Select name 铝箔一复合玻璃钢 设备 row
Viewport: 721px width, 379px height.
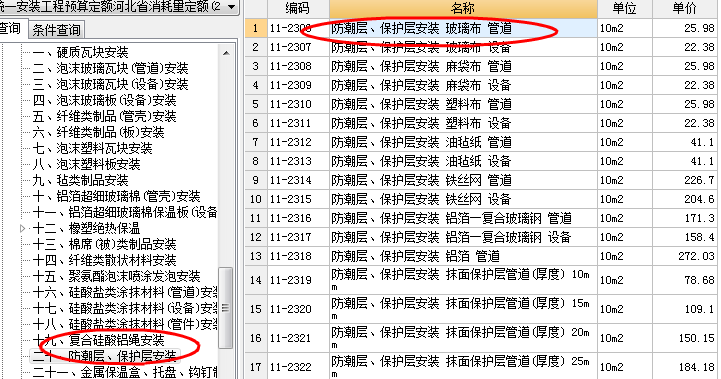coord(463,237)
